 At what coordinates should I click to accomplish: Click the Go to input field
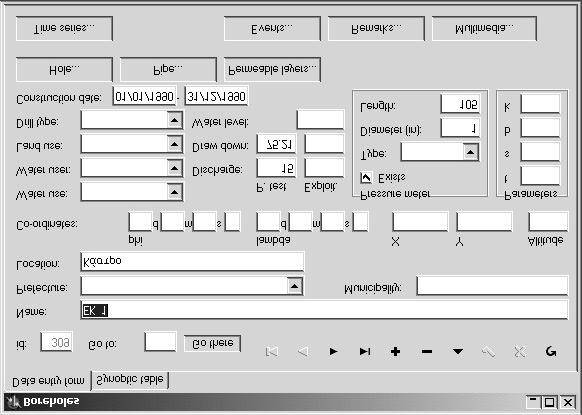point(160,342)
